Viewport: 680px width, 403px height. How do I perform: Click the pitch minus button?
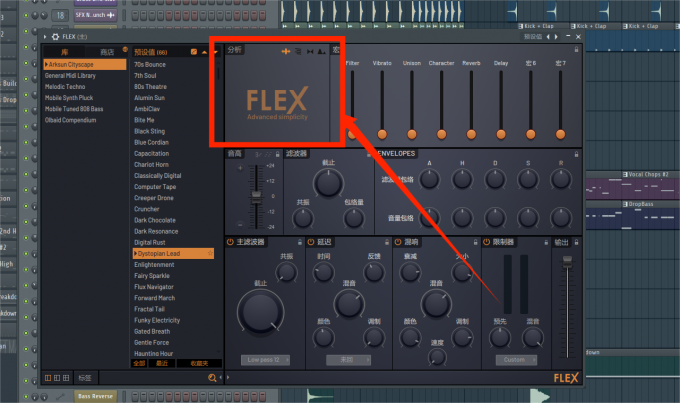240,225
